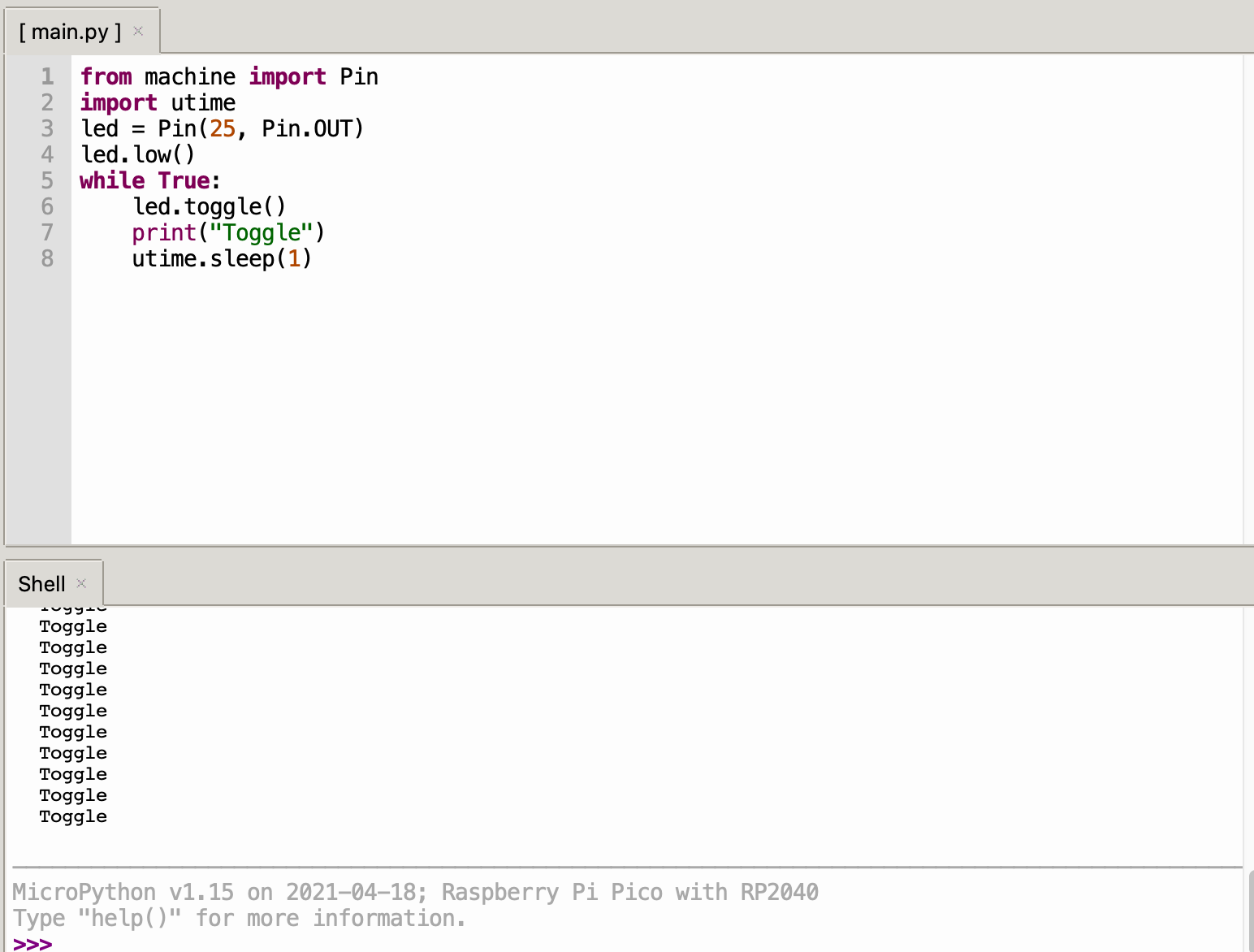This screenshot has height=952, width=1254.
Task: Close the Shell panel tab
Action: coord(81,583)
